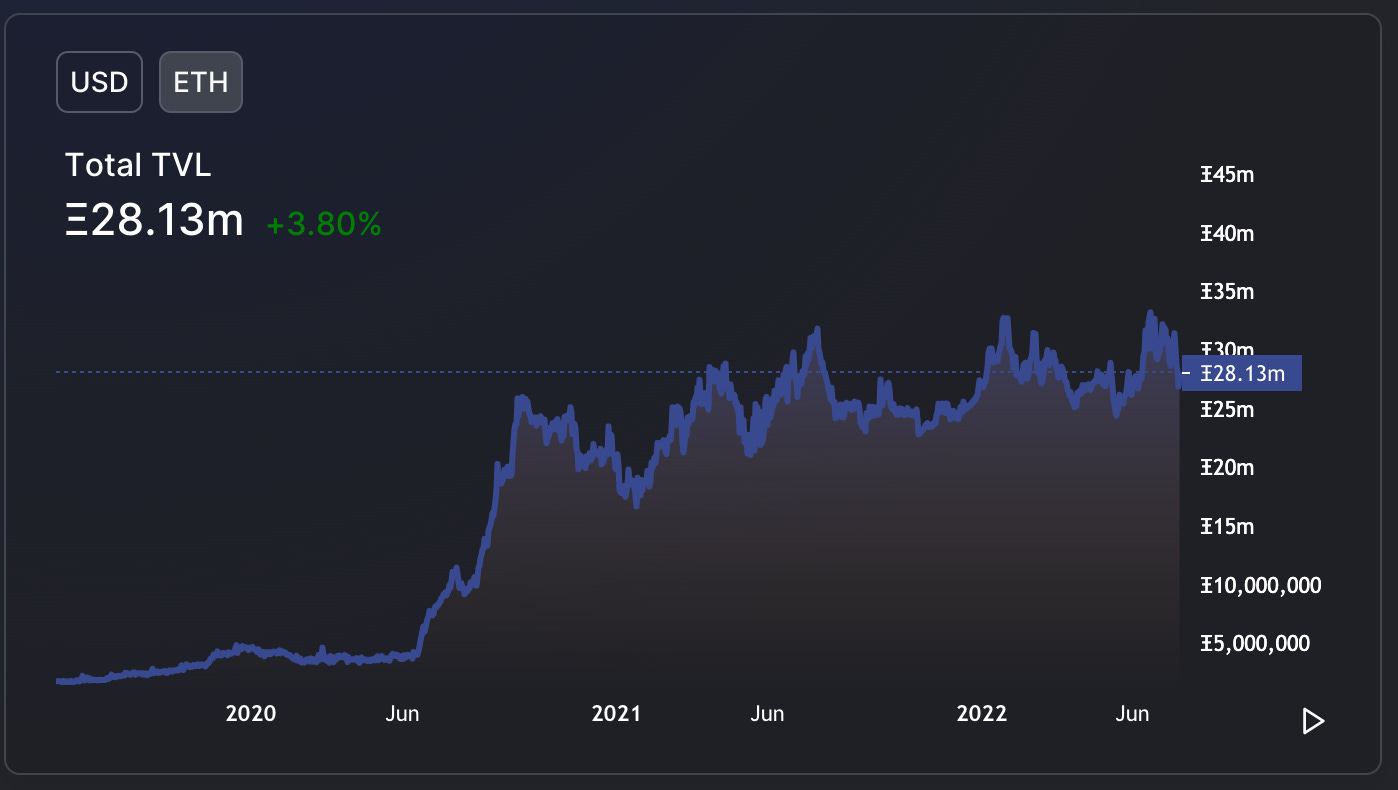Click the Jun label following 2021
The height and width of the screenshot is (790, 1398).
click(767, 714)
